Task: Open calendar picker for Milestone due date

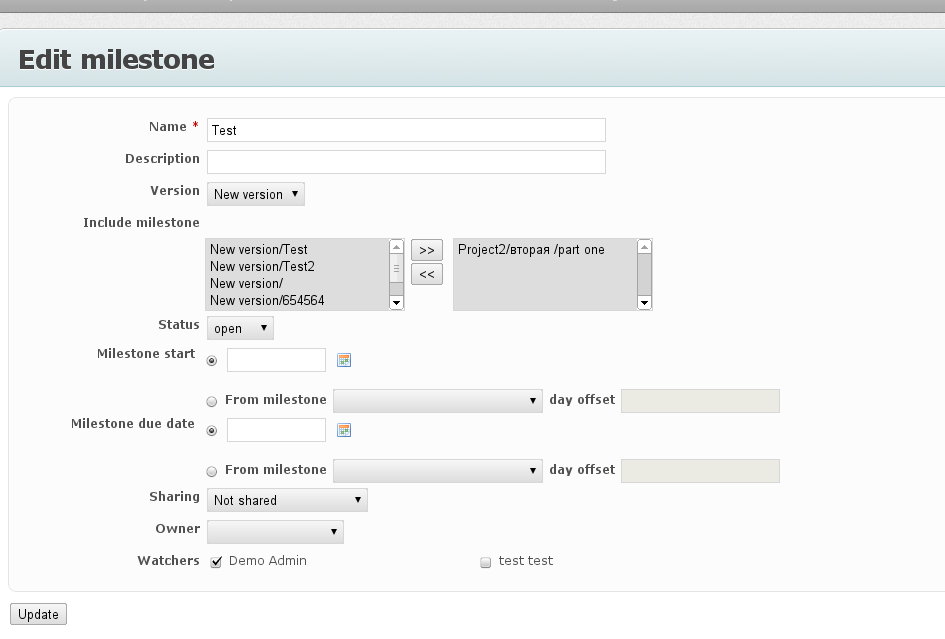Action: [344, 430]
